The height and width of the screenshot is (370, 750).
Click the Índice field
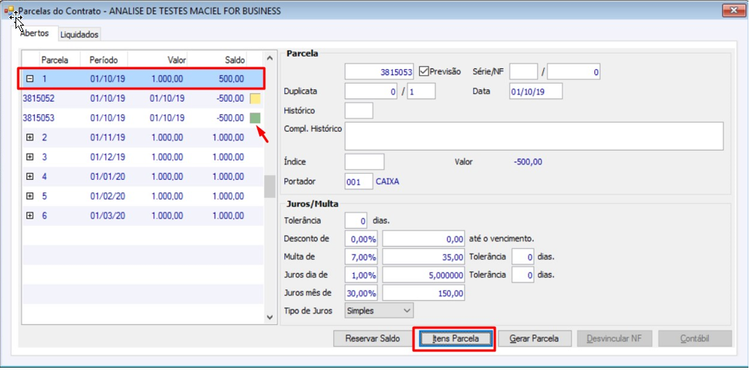[x=364, y=162]
